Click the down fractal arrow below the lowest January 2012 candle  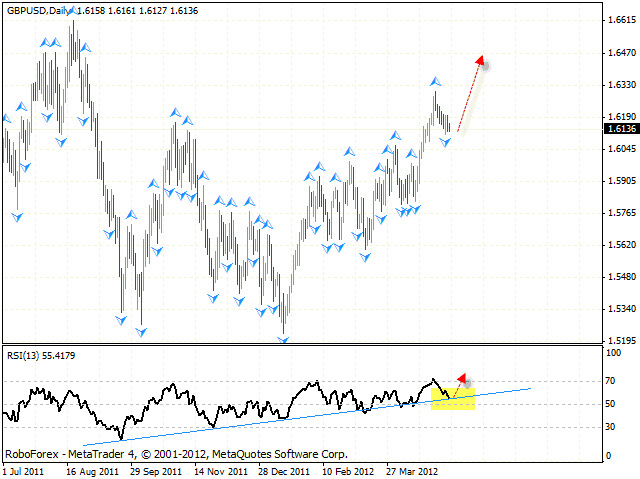(283, 340)
